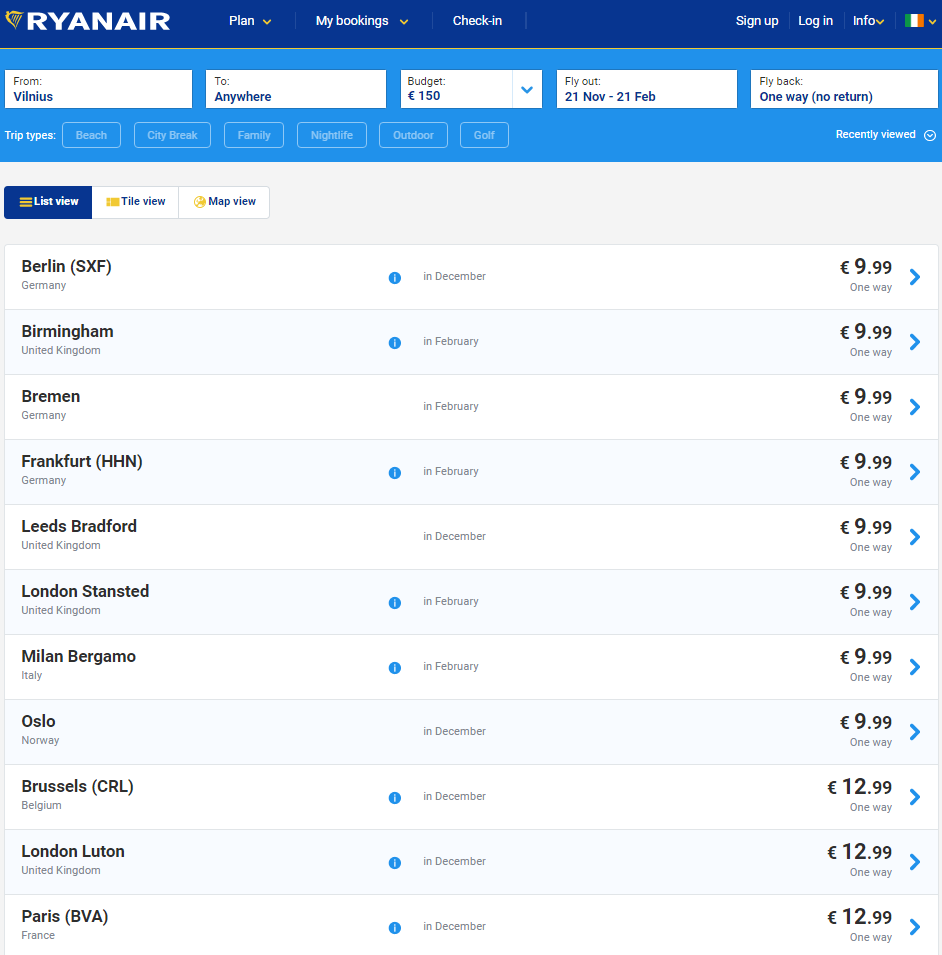Select the Leeds Bradford destination name

79,526
